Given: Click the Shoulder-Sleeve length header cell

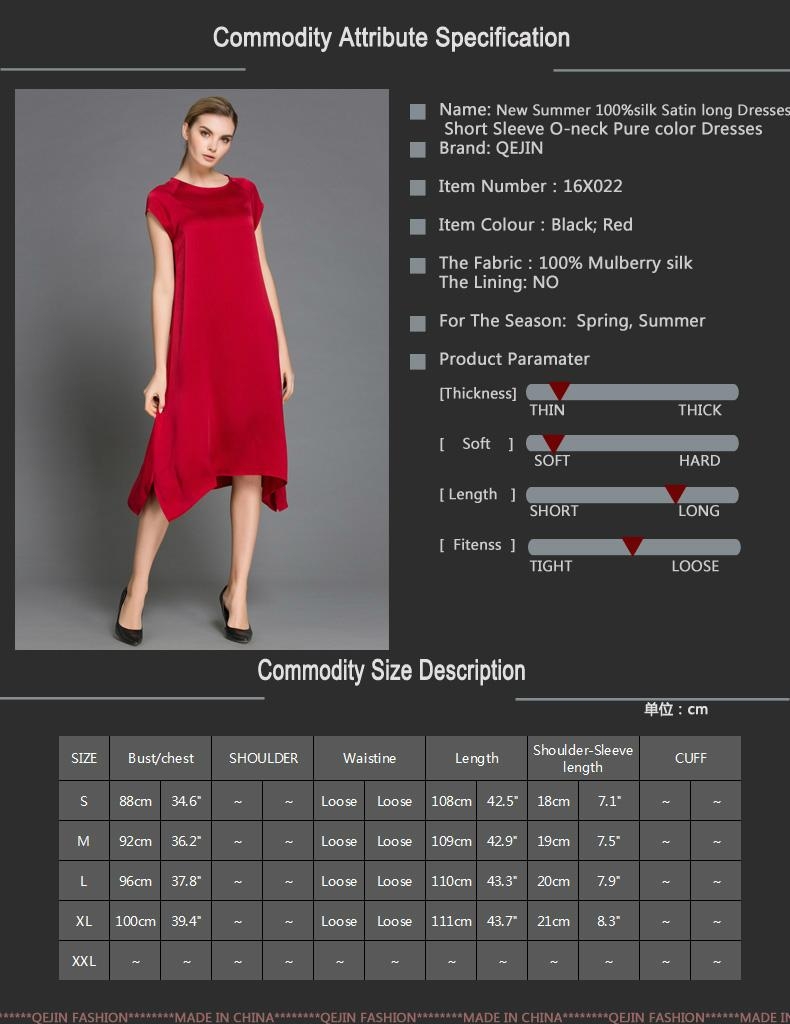Looking at the screenshot, I should [583, 758].
